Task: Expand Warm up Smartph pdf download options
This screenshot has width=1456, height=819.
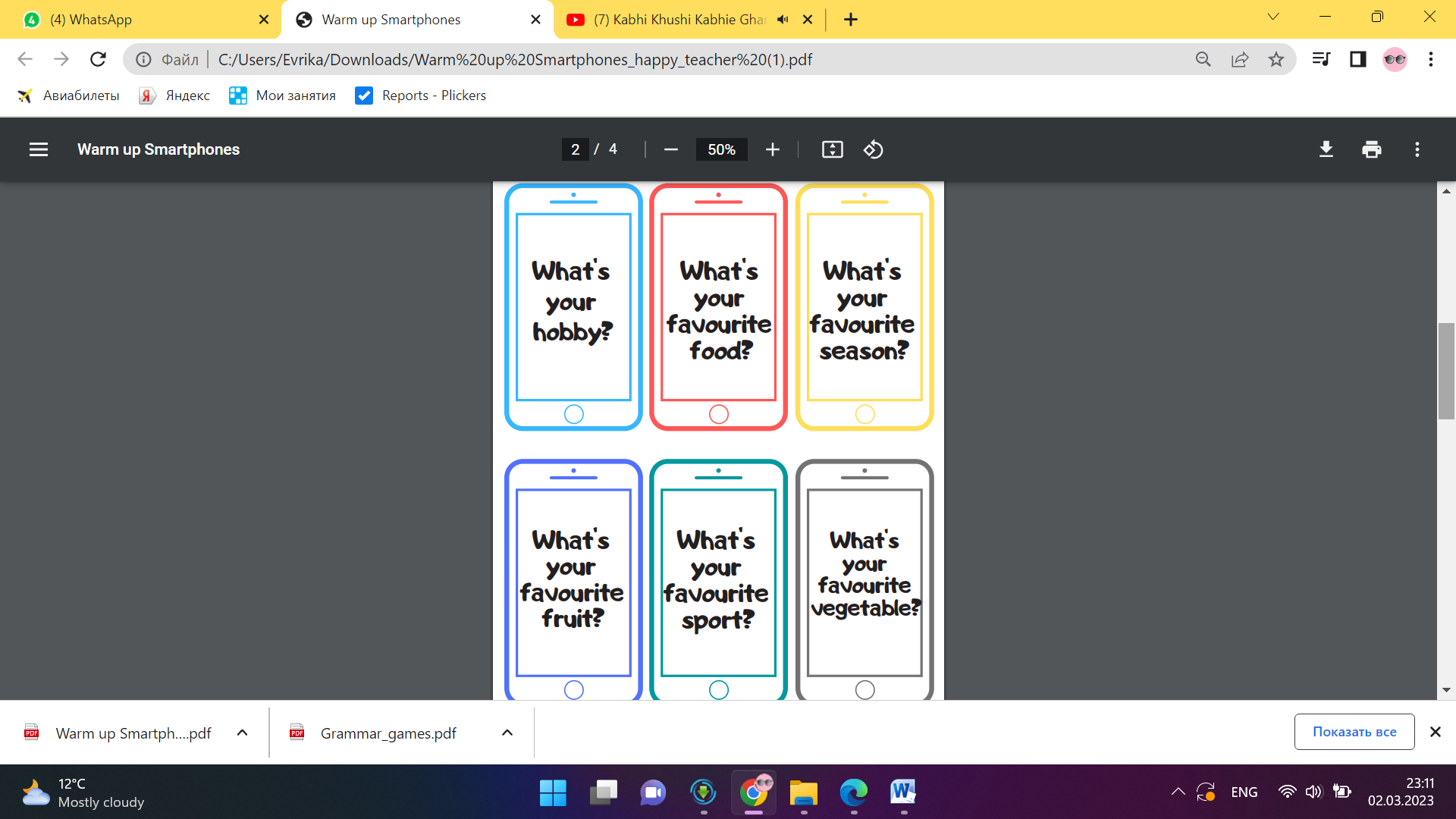Action: pyautogui.click(x=242, y=733)
